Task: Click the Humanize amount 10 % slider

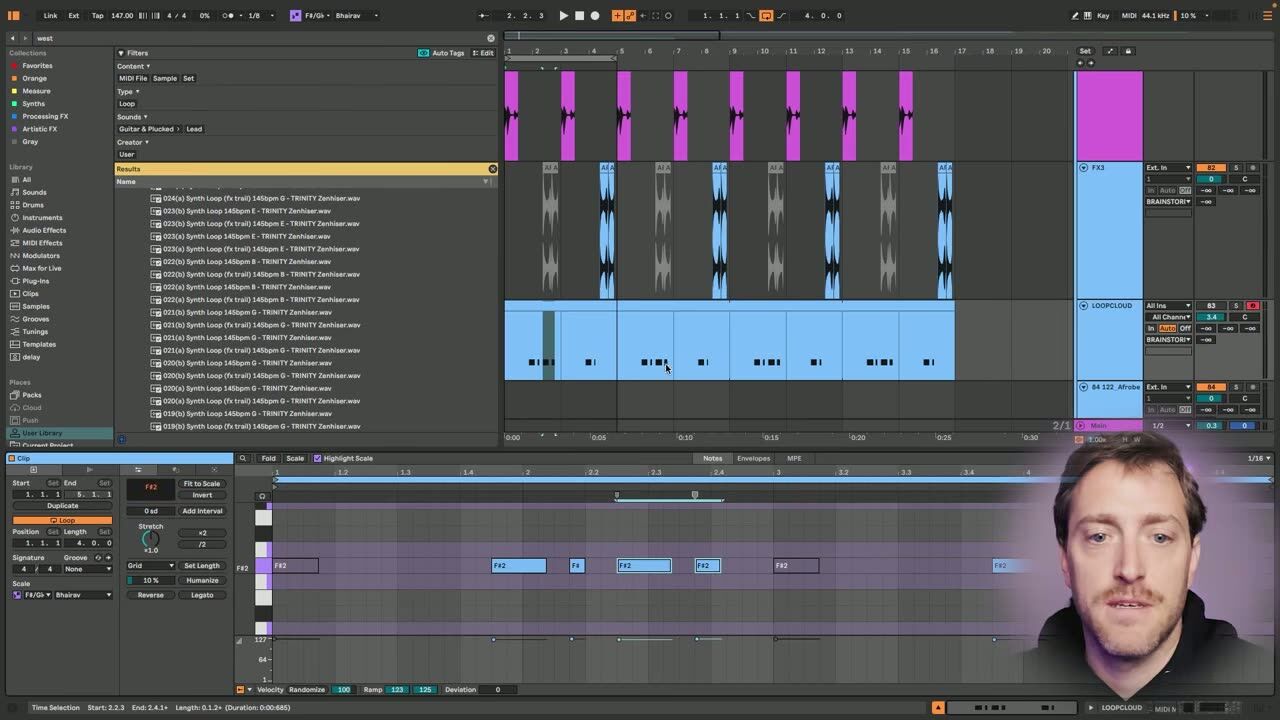Action: click(151, 580)
